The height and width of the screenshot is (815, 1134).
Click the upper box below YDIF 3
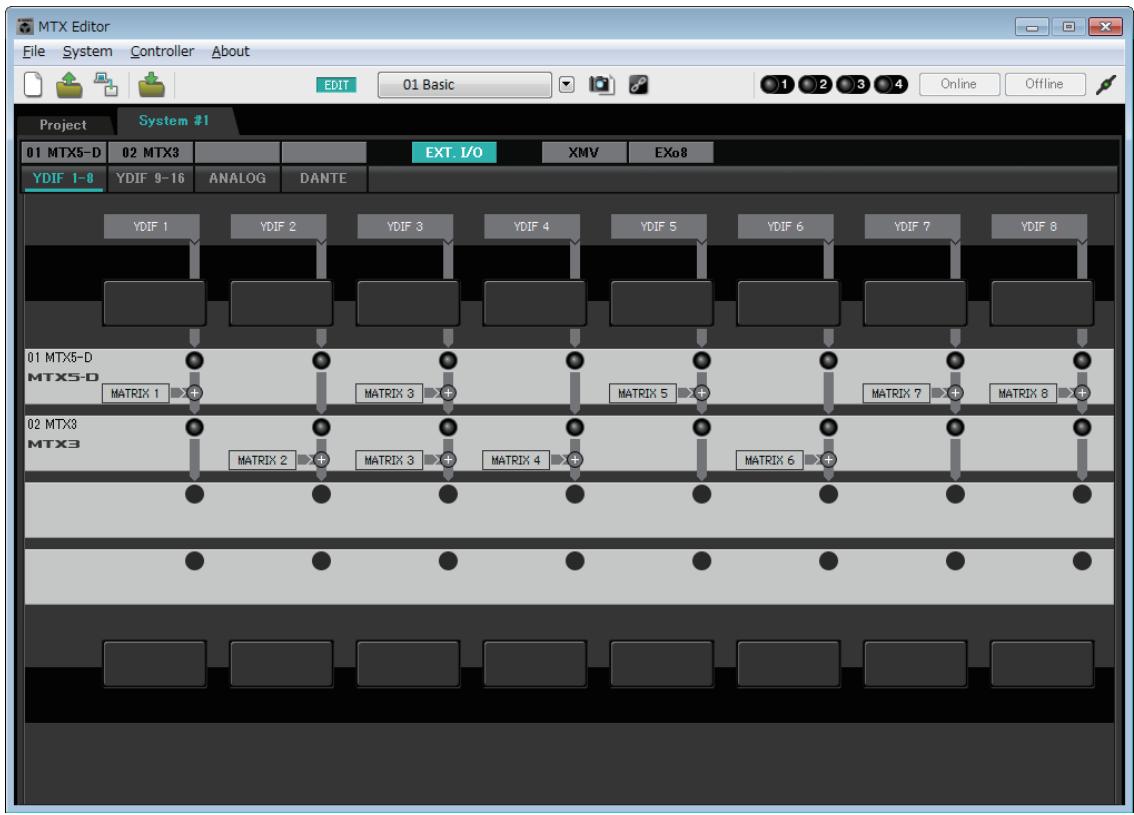[x=408, y=303]
